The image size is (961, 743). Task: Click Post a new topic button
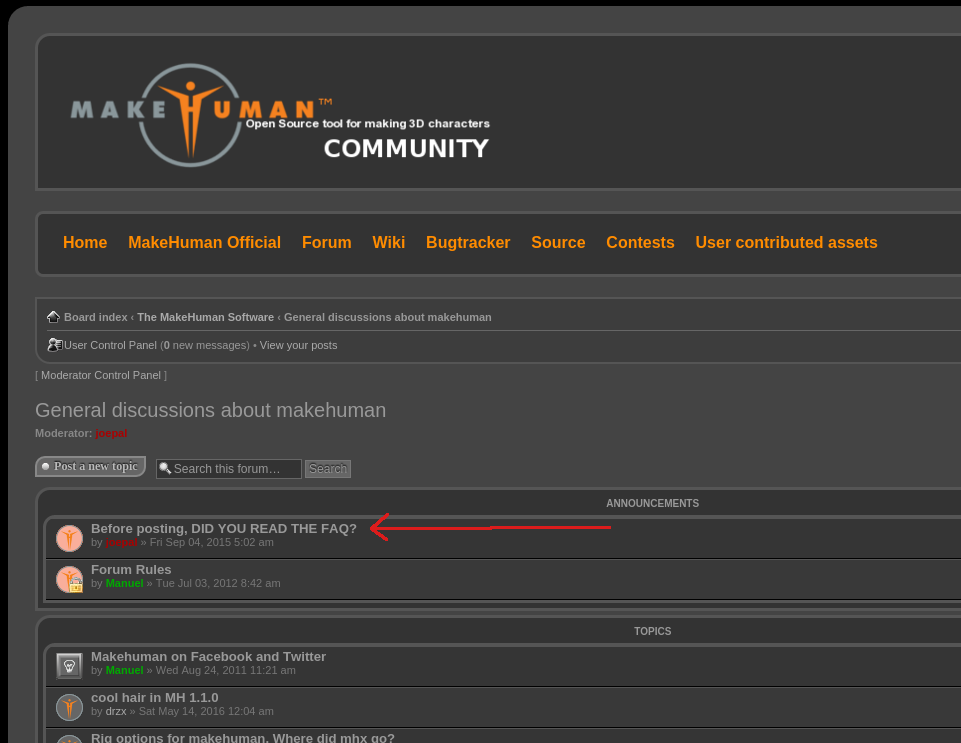coord(91,467)
